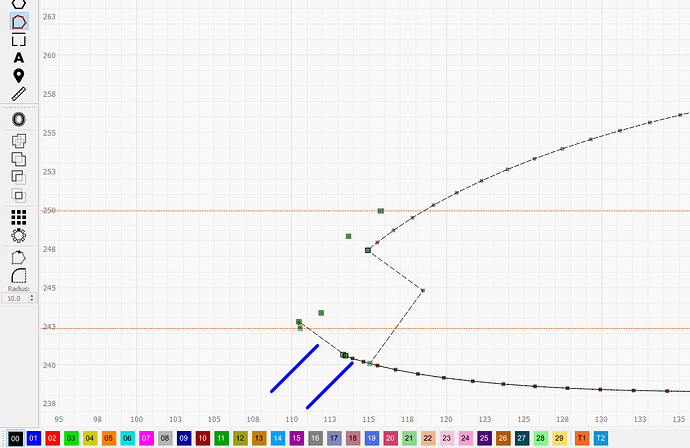Pick pink layer color 24
This screenshot has height=448, width=690.
tap(465, 438)
